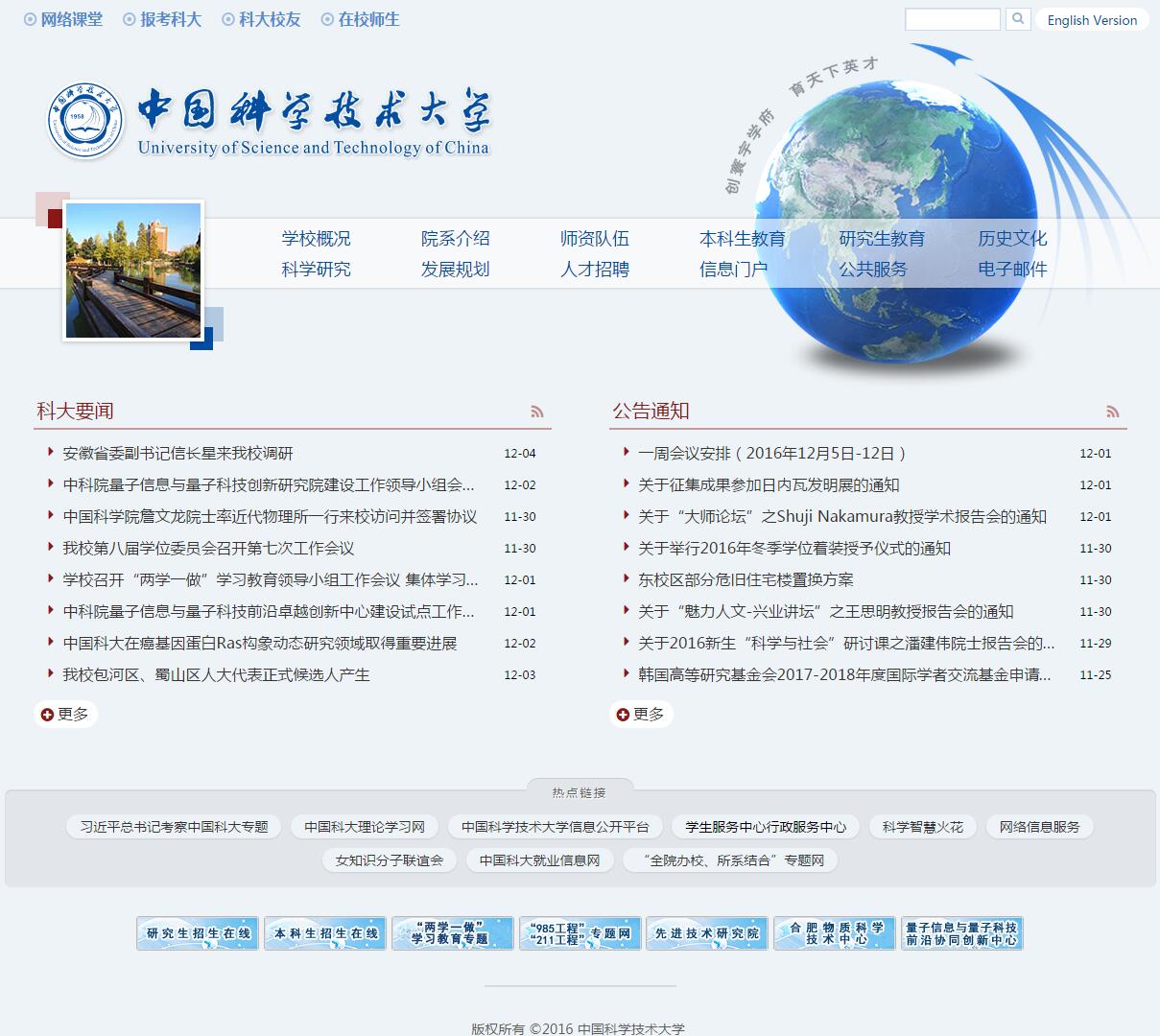Open the 研究生招生在线 banner
The width and height of the screenshot is (1160, 1036).
coord(198,933)
